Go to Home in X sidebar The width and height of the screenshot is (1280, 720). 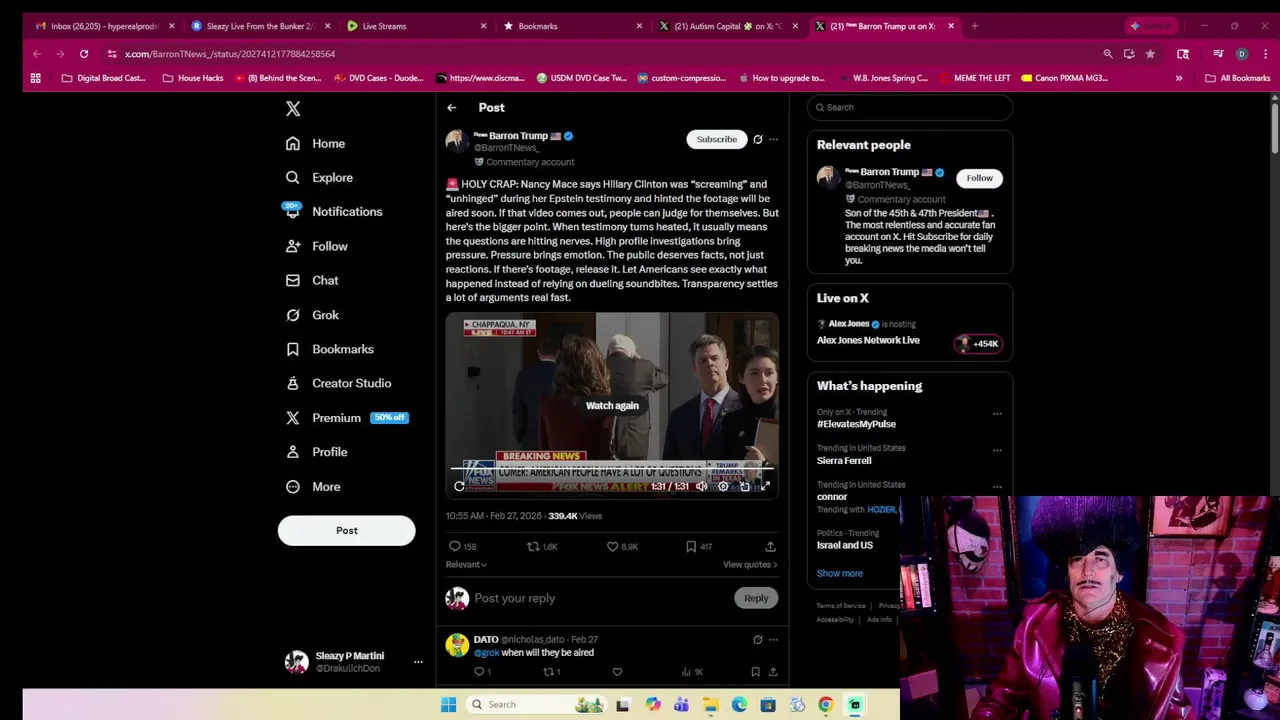[x=315, y=144]
